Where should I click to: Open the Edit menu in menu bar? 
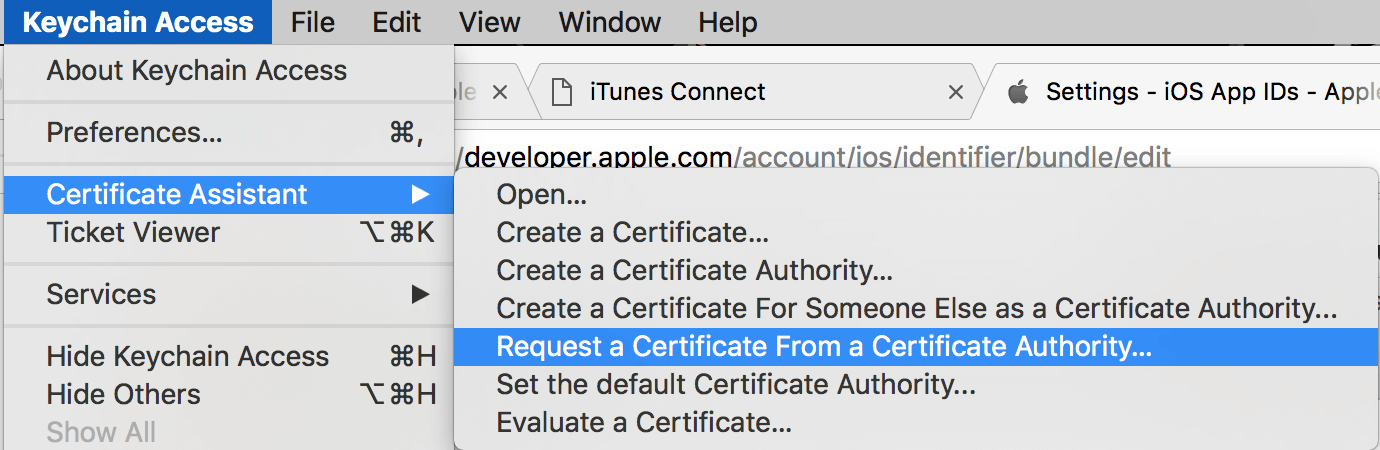click(397, 22)
